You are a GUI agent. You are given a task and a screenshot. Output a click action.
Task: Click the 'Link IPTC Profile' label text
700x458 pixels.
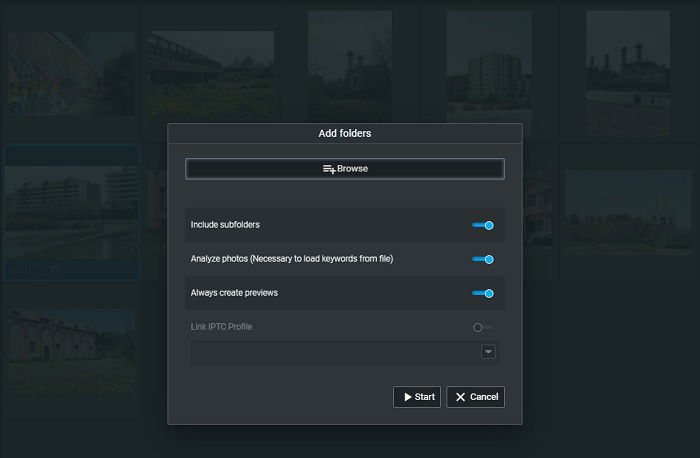click(221, 327)
